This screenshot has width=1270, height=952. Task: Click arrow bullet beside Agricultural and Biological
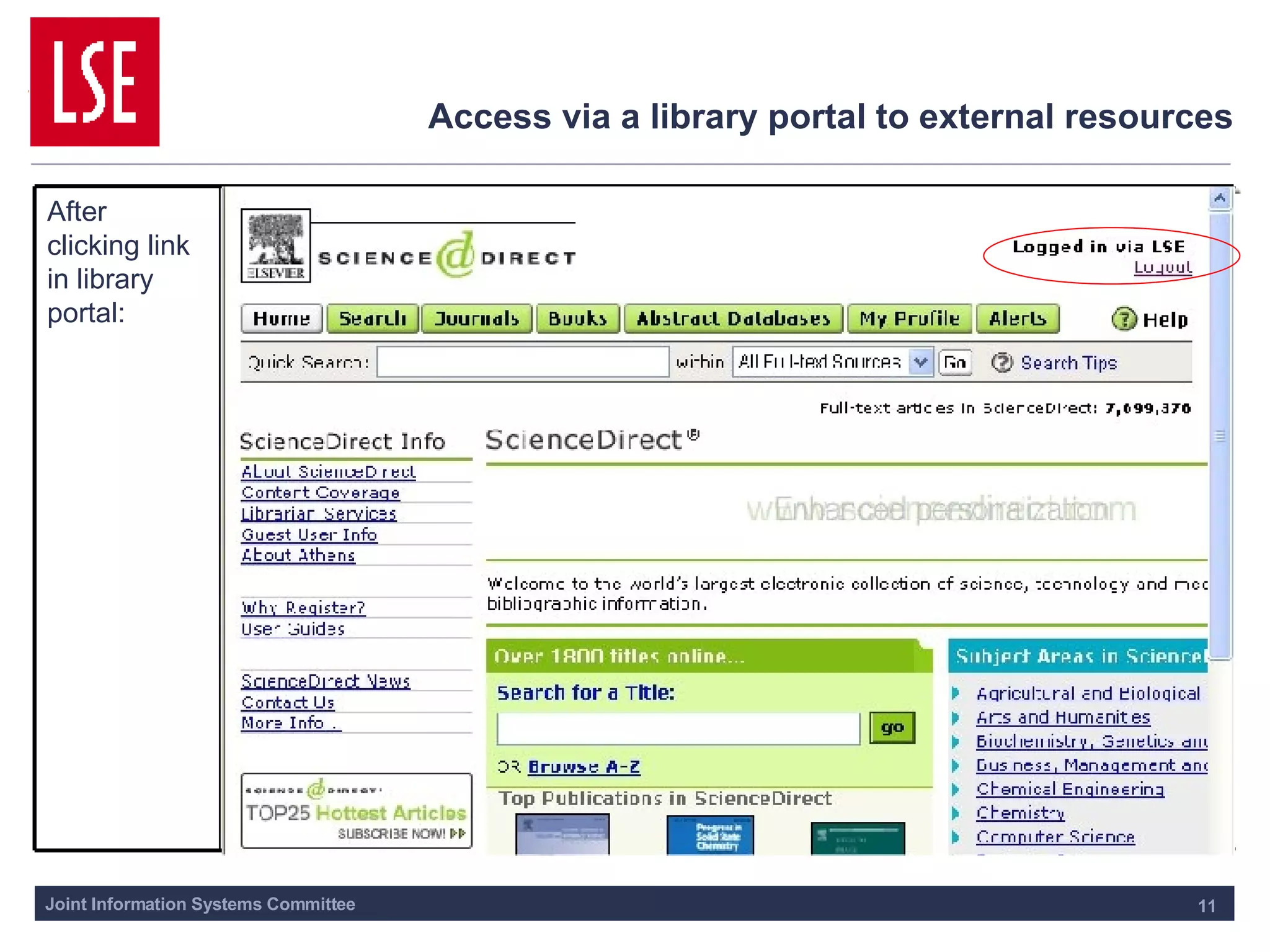[x=956, y=693]
